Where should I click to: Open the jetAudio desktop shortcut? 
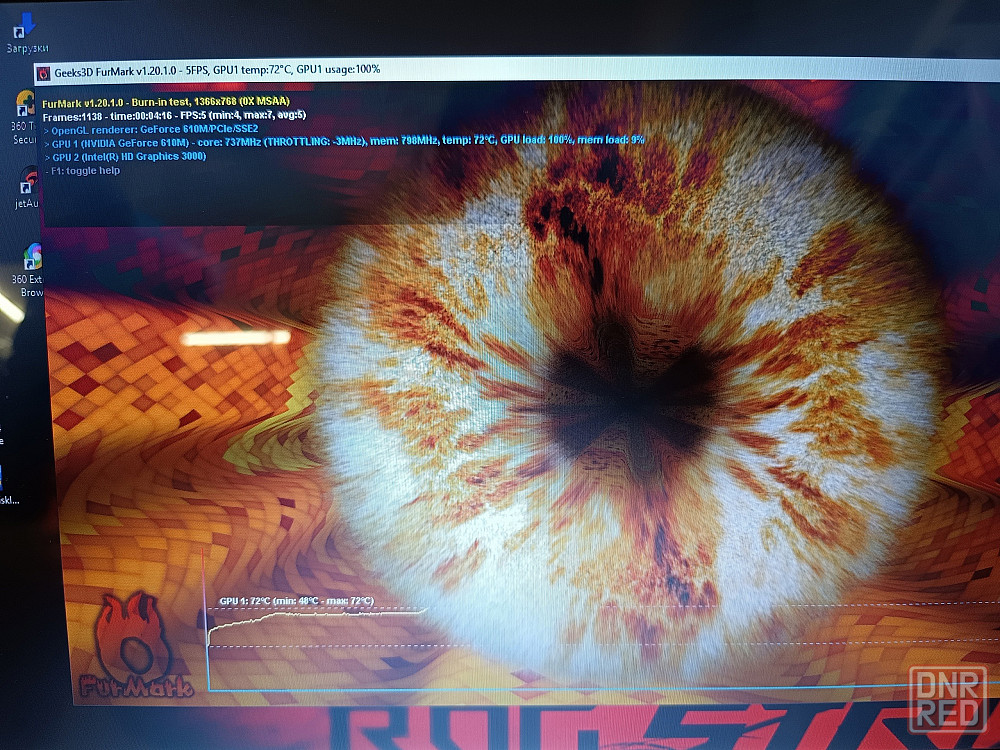coord(27,188)
